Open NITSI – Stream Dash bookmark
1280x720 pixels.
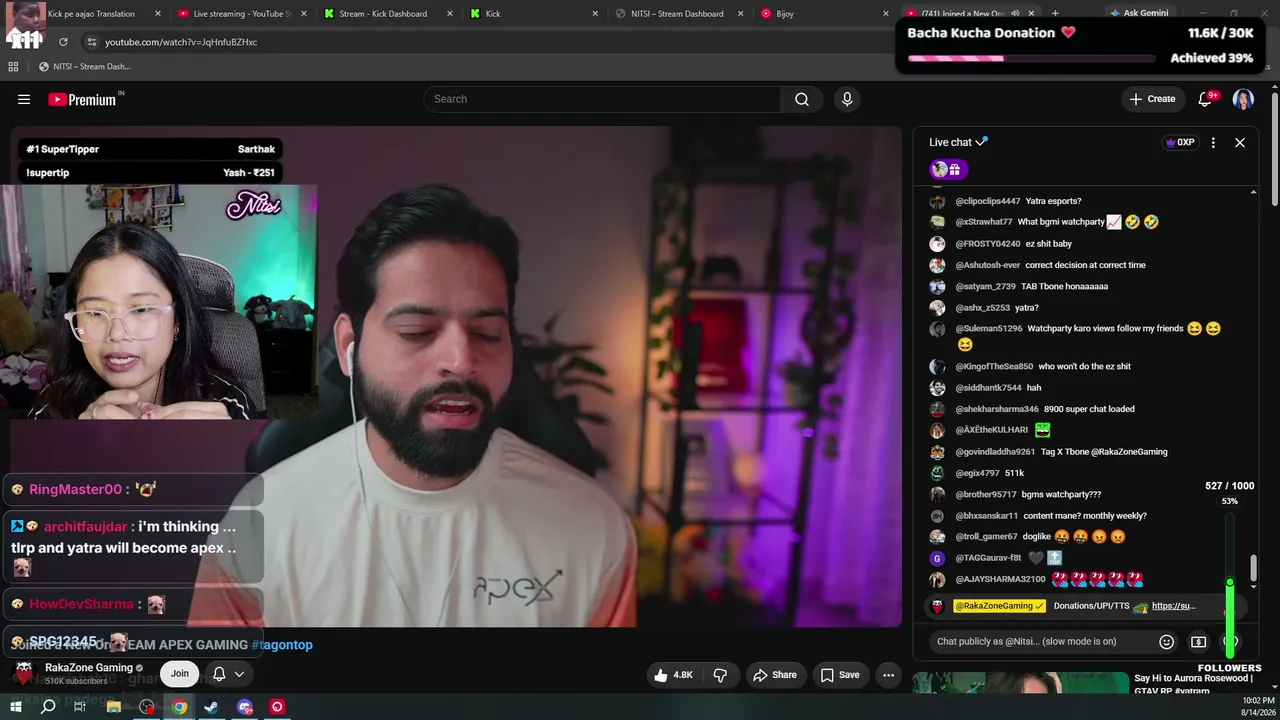84,67
